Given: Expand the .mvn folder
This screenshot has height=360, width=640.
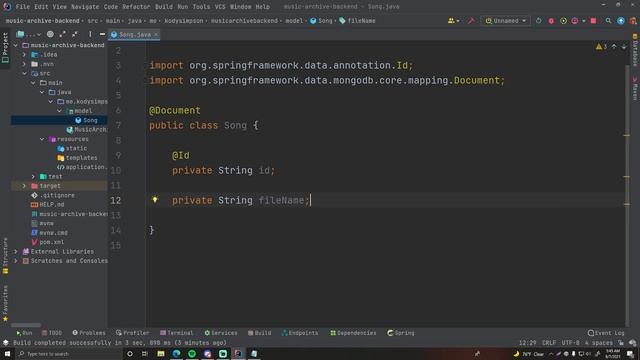Looking at the screenshot, I should (24, 64).
